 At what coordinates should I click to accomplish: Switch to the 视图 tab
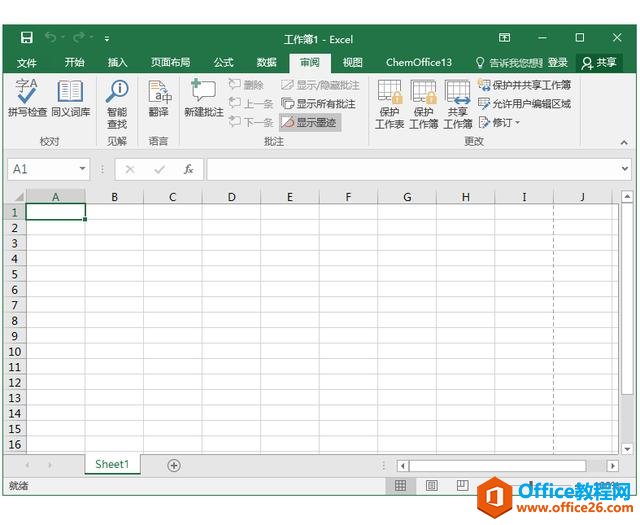(x=352, y=62)
